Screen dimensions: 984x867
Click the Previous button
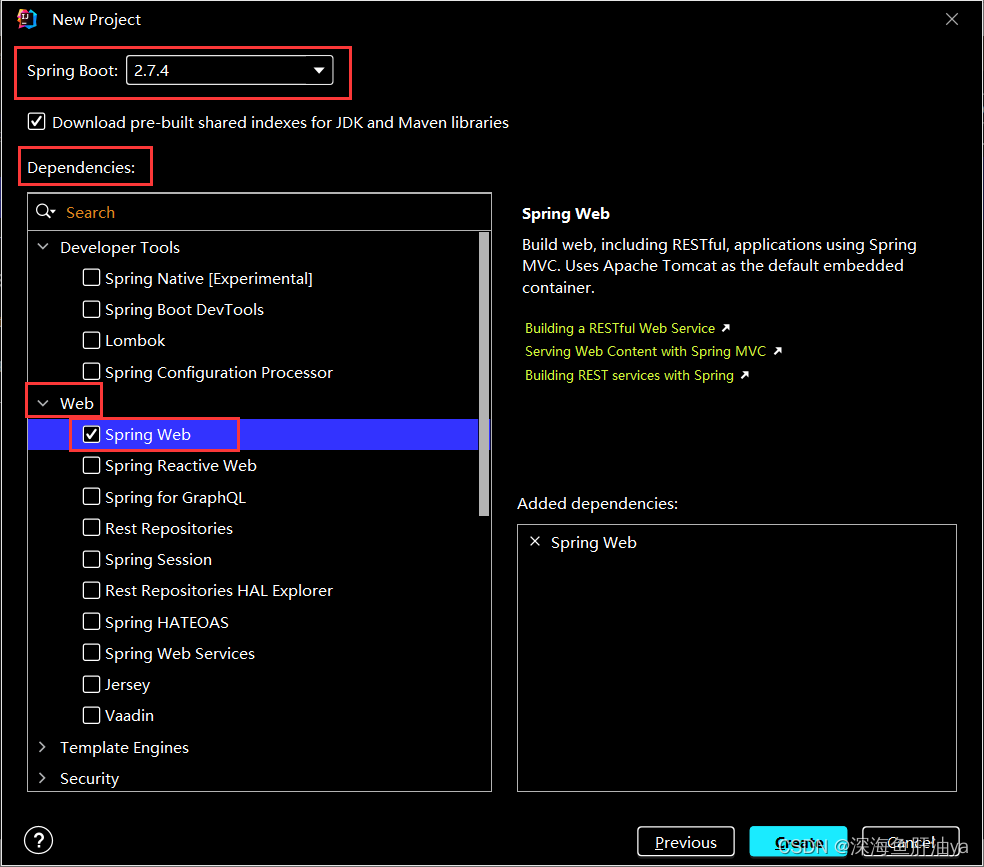coord(685,842)
